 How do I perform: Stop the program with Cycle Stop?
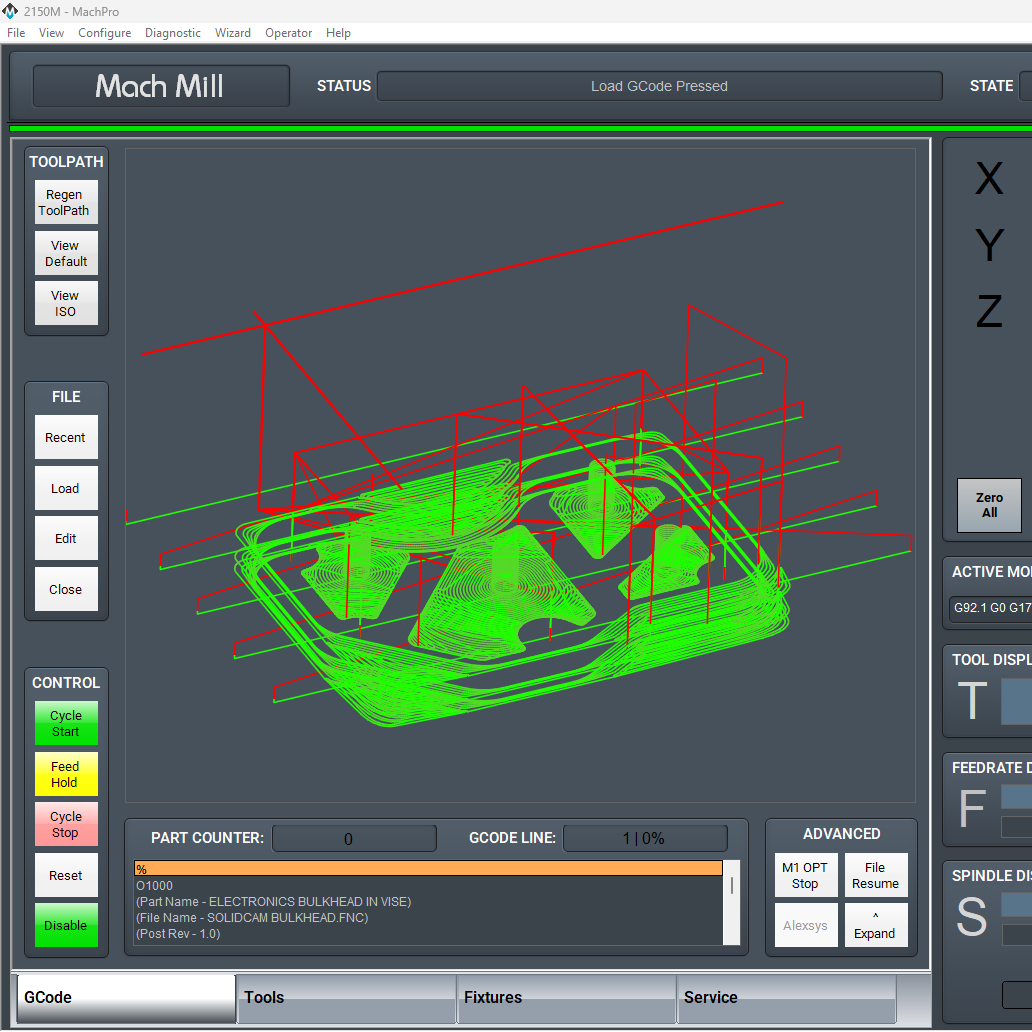(66, 824)
